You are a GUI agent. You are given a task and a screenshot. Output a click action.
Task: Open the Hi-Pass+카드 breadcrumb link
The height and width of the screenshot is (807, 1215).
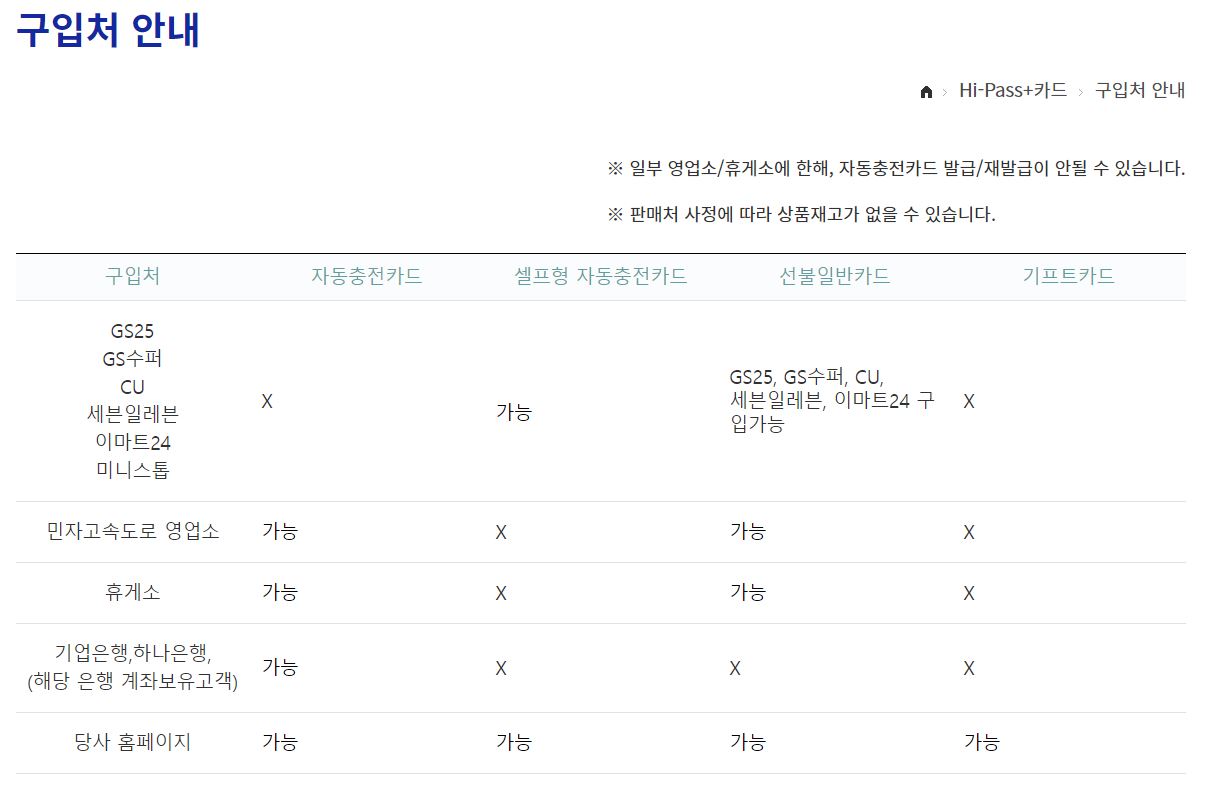point(1012,90)
